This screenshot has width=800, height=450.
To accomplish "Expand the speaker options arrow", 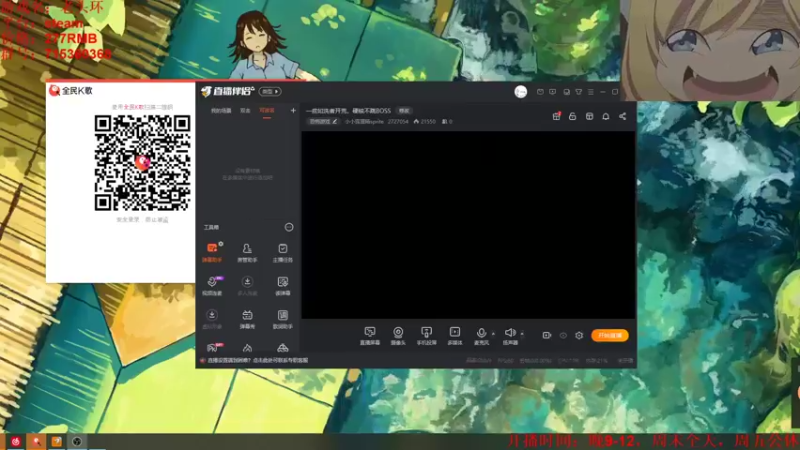I will coord(522,334).
